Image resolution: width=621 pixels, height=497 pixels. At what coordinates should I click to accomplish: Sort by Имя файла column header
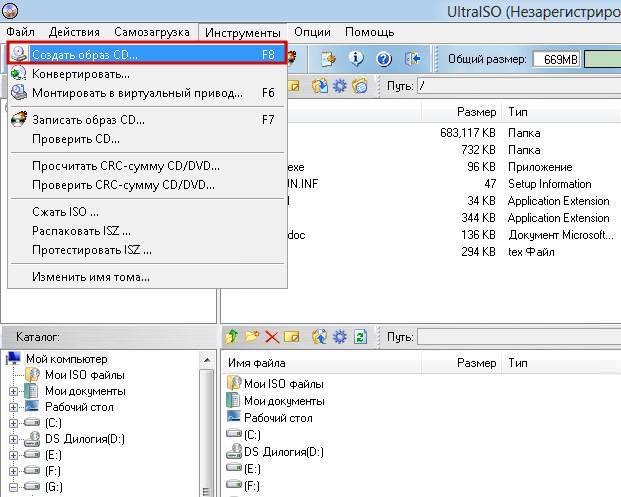click(321, 363)
